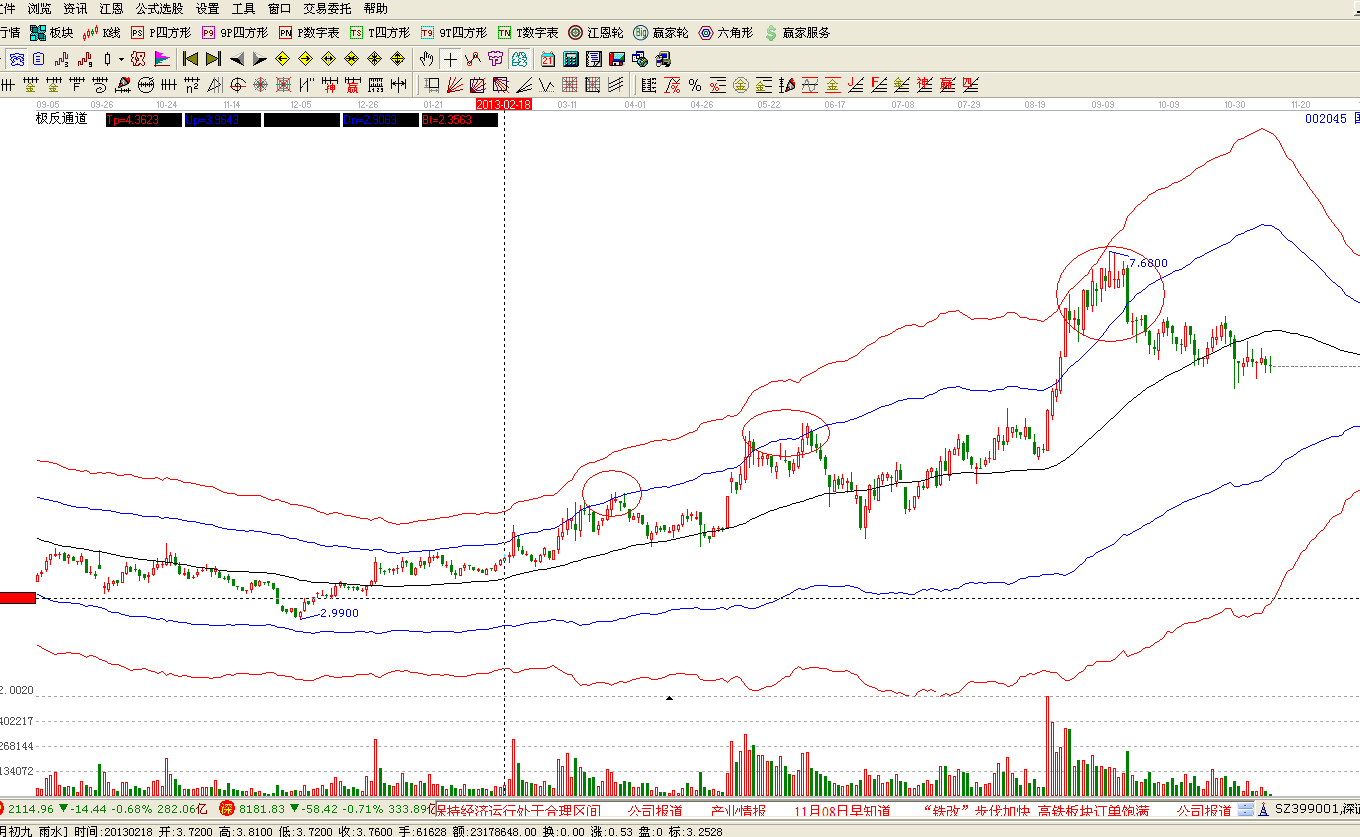Select the hand pan tool
The height and width of the screenshot is (837, 1360).
pos(427,59)
